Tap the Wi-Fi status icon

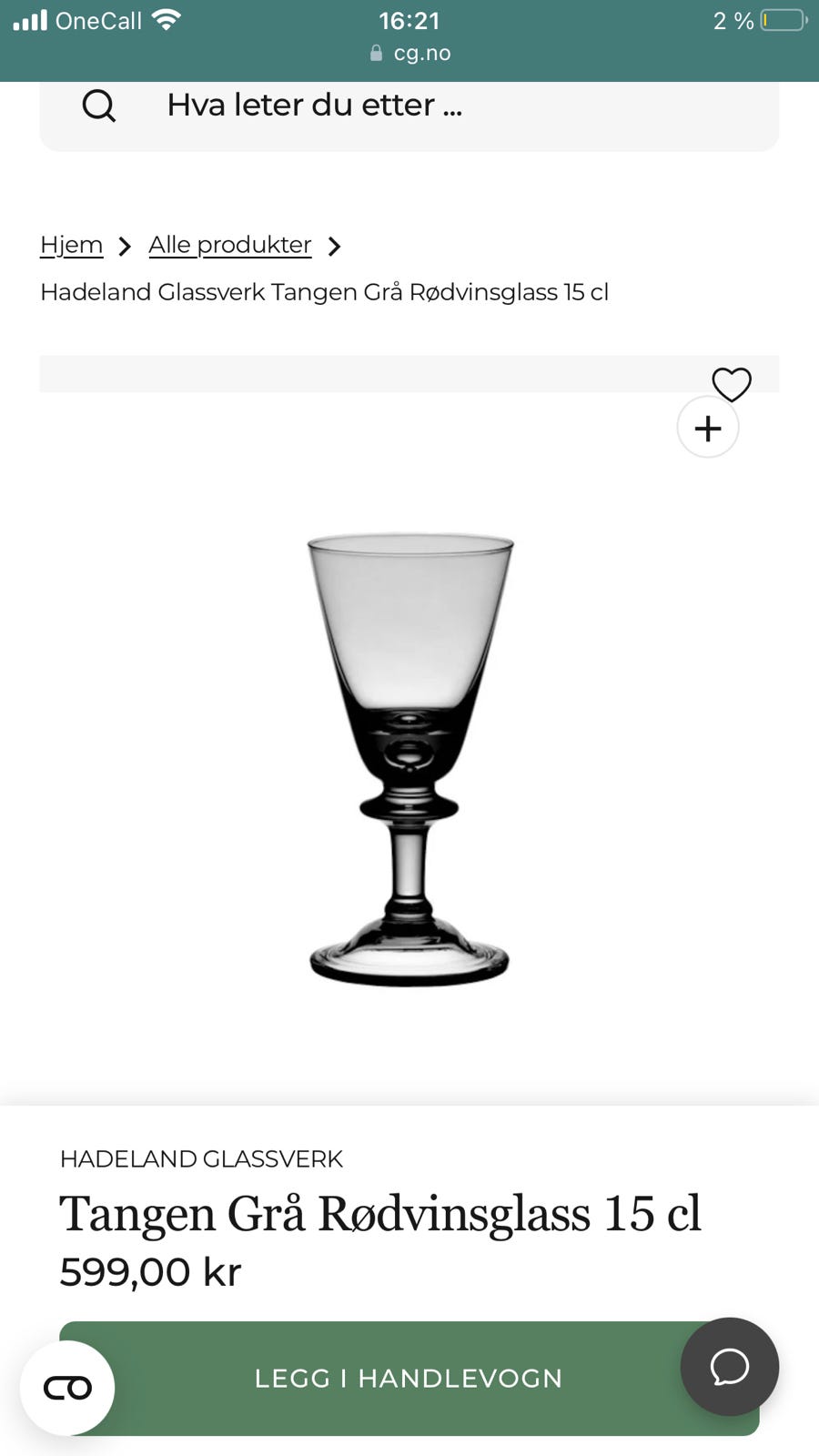tap(167, 20)
